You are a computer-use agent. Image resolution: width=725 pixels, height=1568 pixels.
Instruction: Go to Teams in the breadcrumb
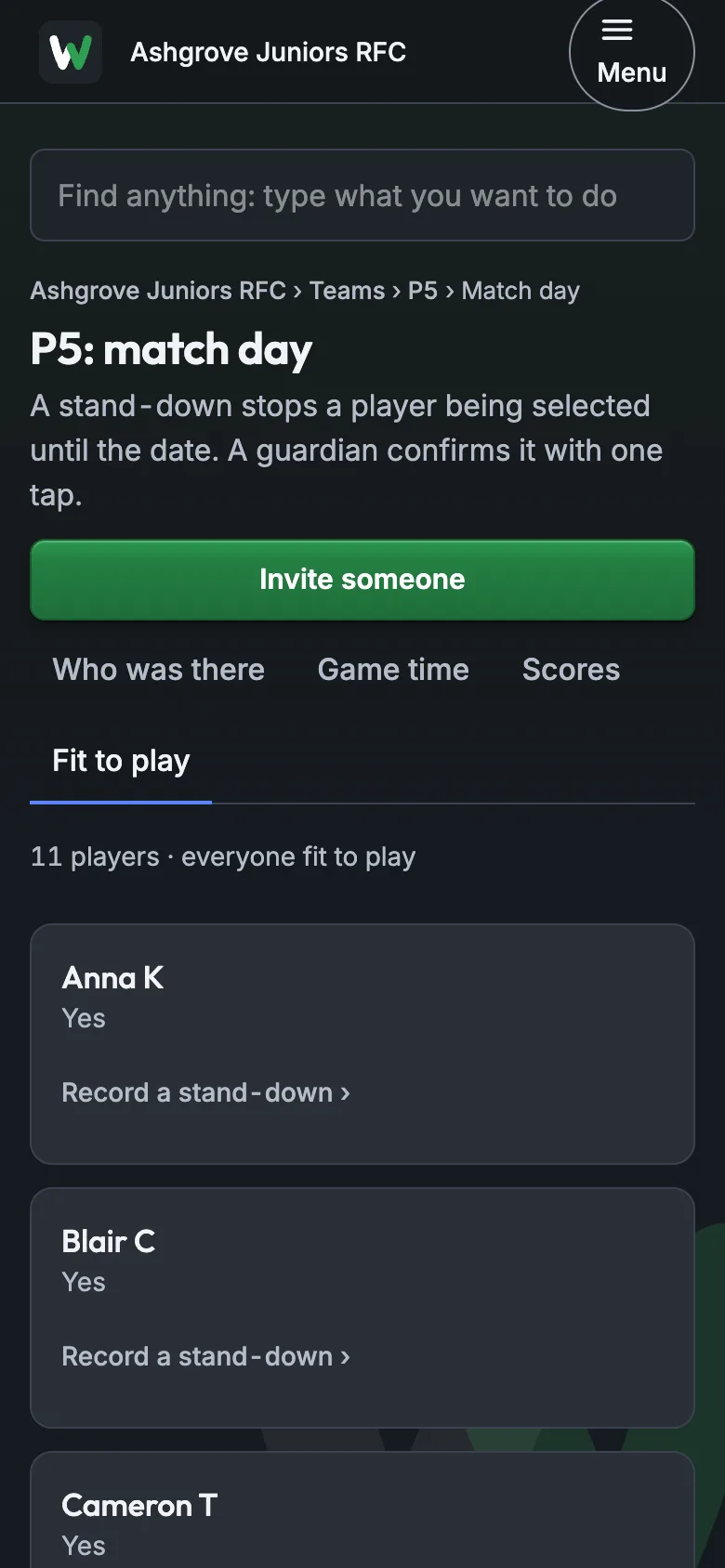click(x=347, y=291)
